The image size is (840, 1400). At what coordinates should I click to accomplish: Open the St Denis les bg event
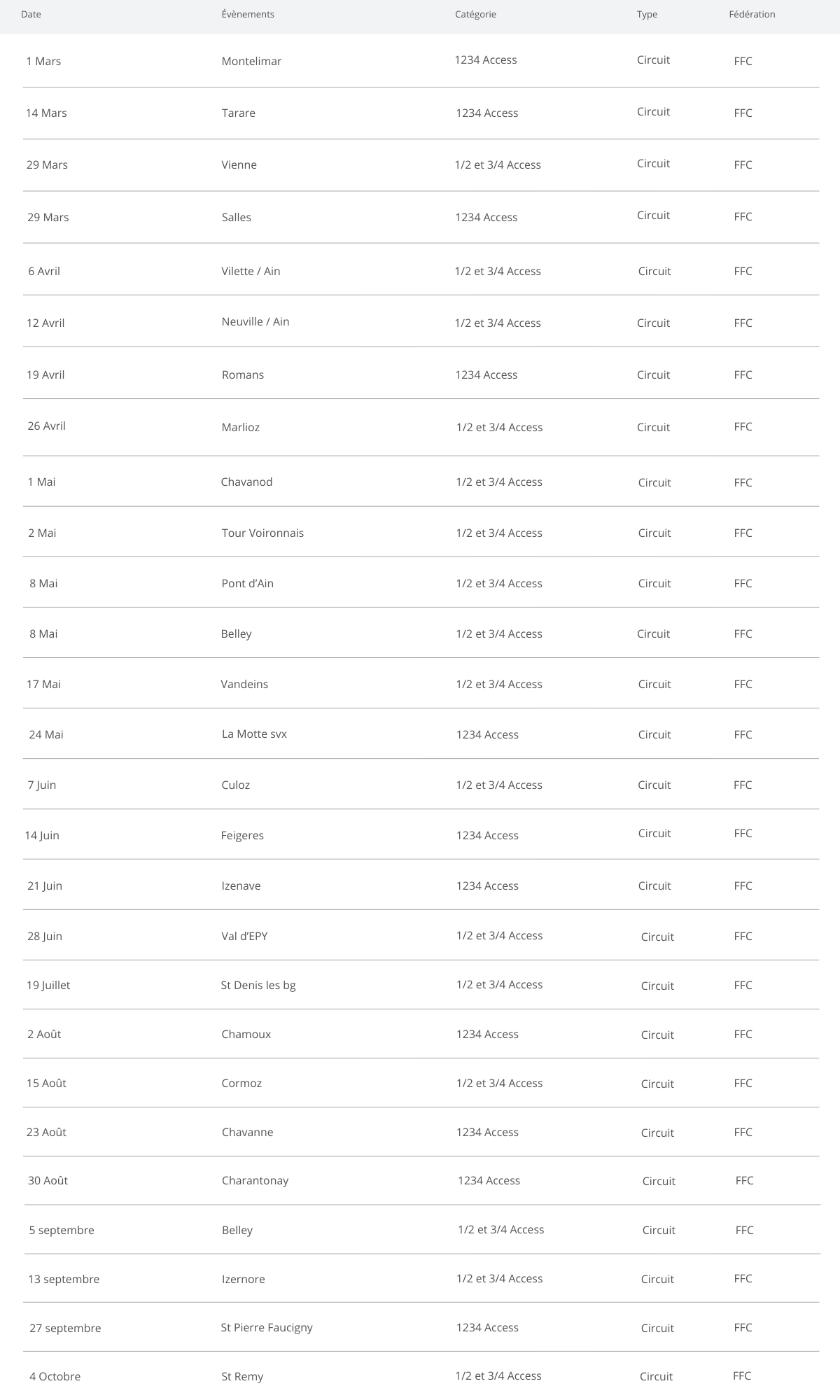click(258, 985)
